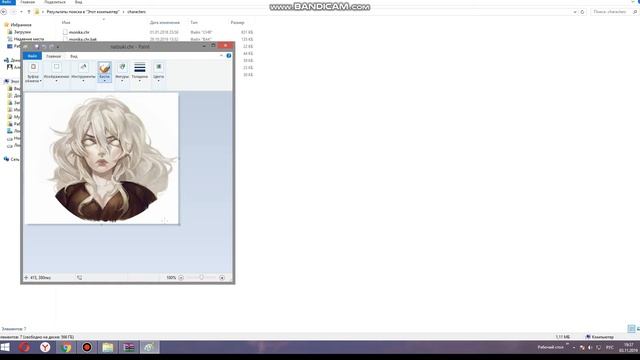
Task: Open Paint's quick access toolbar customize arrow
Action: click(x=58, y=47)
